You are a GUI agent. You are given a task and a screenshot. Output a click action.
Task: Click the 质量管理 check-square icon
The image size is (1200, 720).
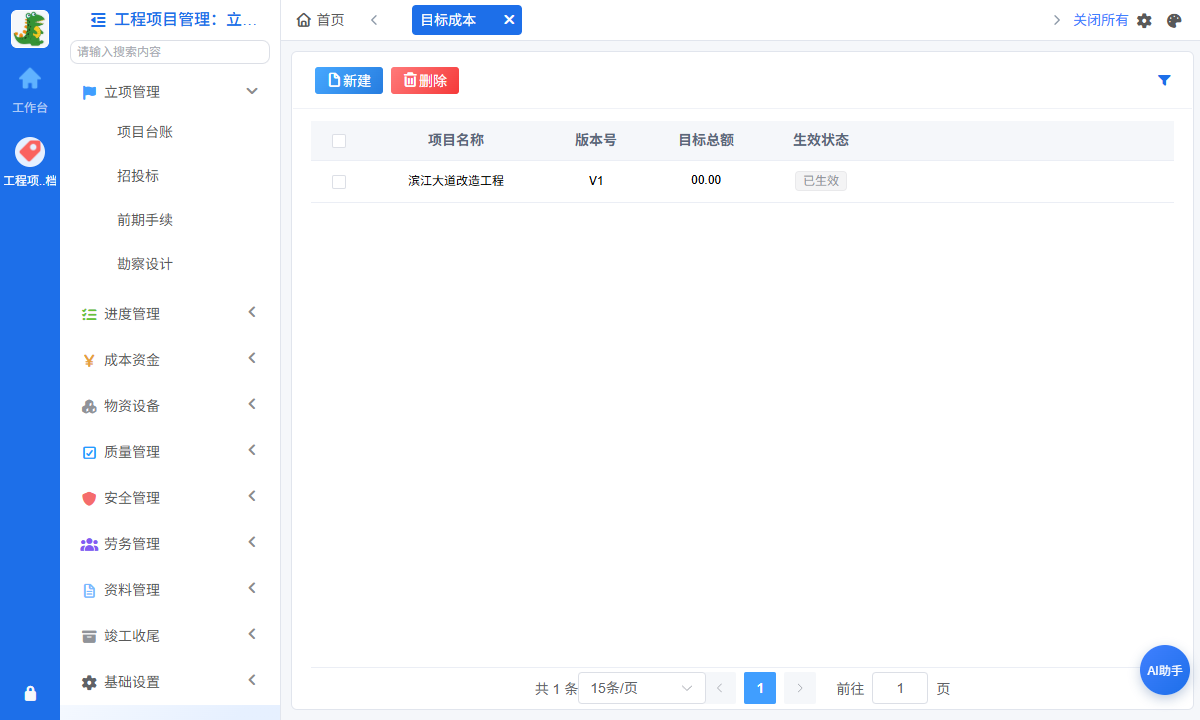pyautogui.click(x=89, y=452)
